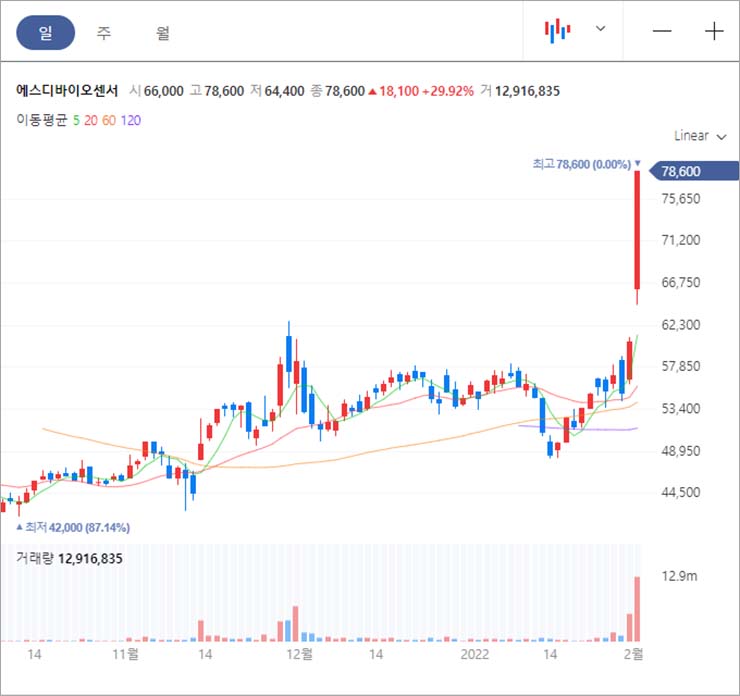This screenshot has height=696, width=740.
Task: Click the 2022 date axis label
Action: coord(475,654)
